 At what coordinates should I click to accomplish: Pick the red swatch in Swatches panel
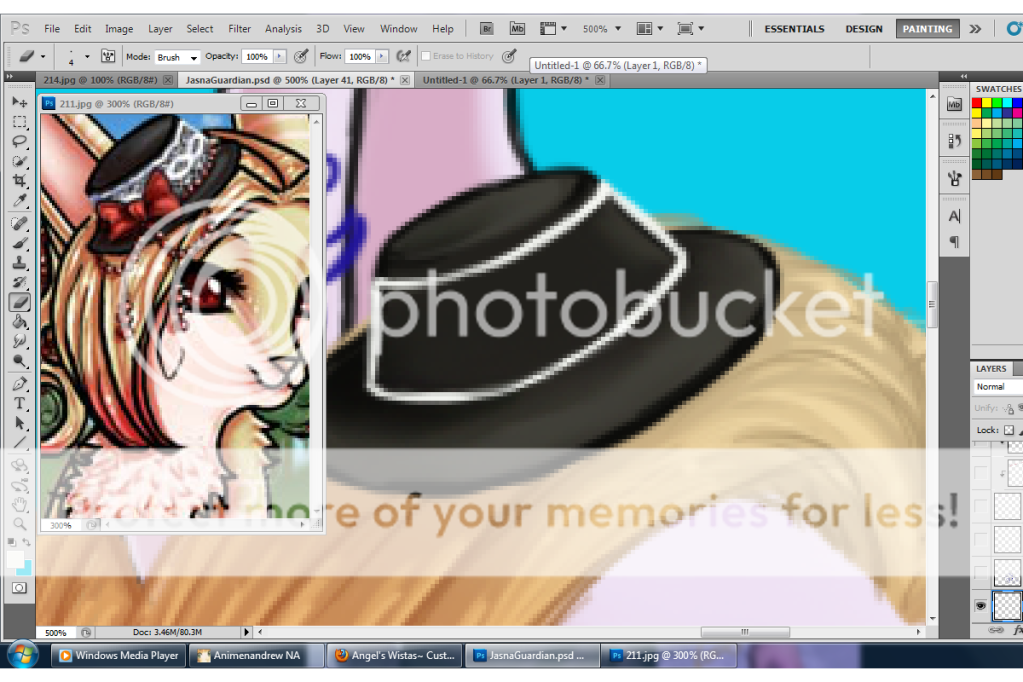[x=977, y=103]
